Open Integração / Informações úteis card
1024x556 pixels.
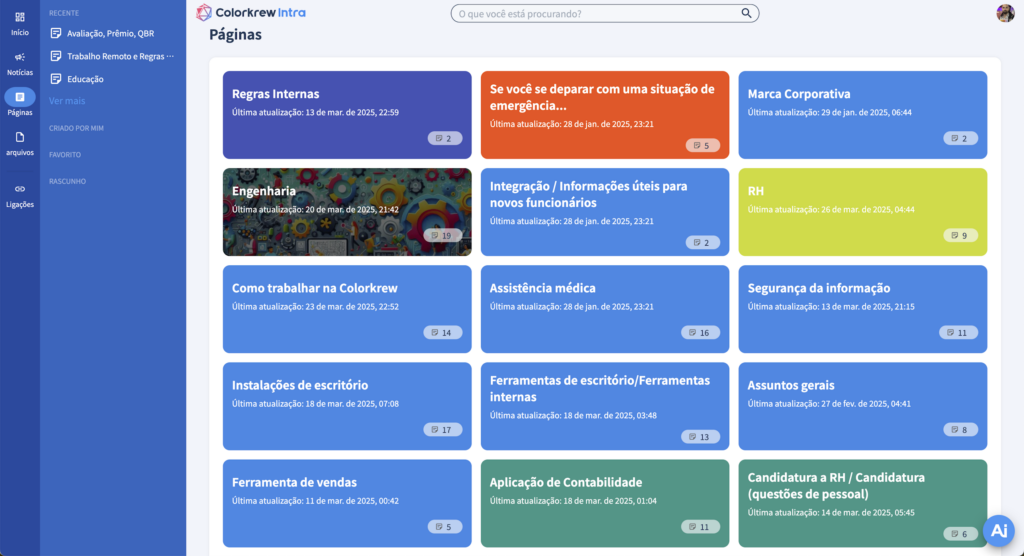605,212
